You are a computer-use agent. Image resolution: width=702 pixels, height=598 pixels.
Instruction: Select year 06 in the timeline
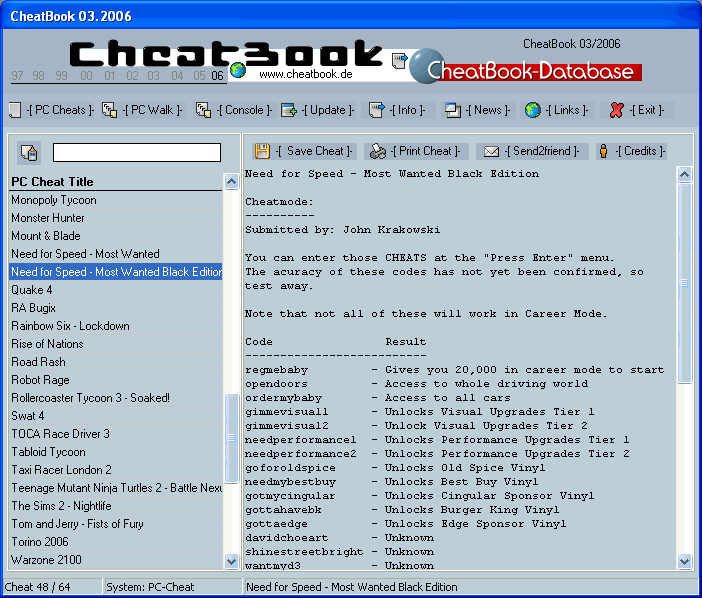point(217,76)
